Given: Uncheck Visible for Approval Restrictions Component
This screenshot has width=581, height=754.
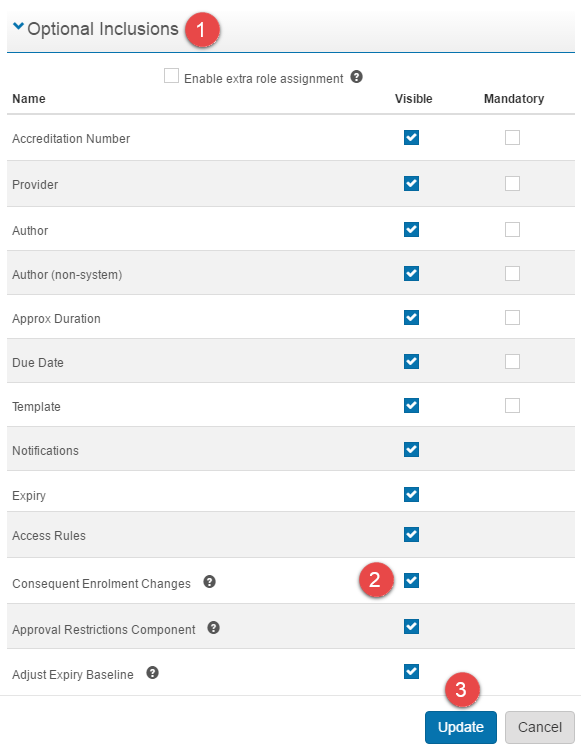Looking at the screenshot, I should (x=411, y=627).
